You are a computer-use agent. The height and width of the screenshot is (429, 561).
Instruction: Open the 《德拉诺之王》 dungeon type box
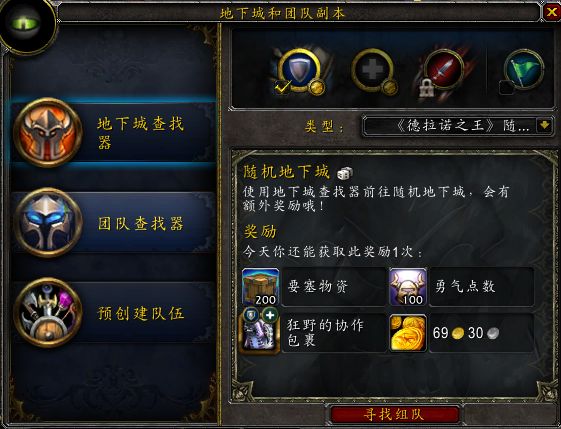click(x=458, y=126)
